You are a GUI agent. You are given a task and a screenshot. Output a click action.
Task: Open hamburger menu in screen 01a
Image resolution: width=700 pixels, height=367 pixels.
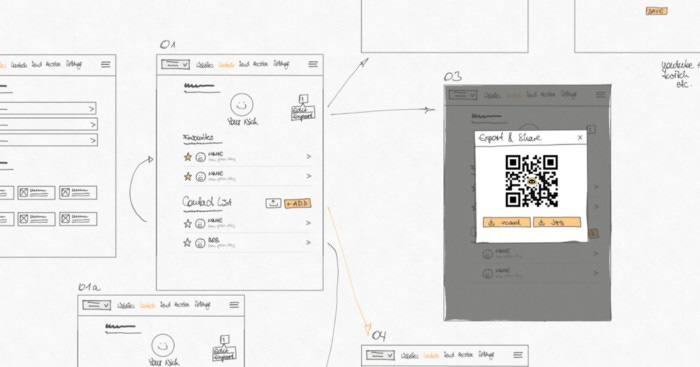[234, 305]
